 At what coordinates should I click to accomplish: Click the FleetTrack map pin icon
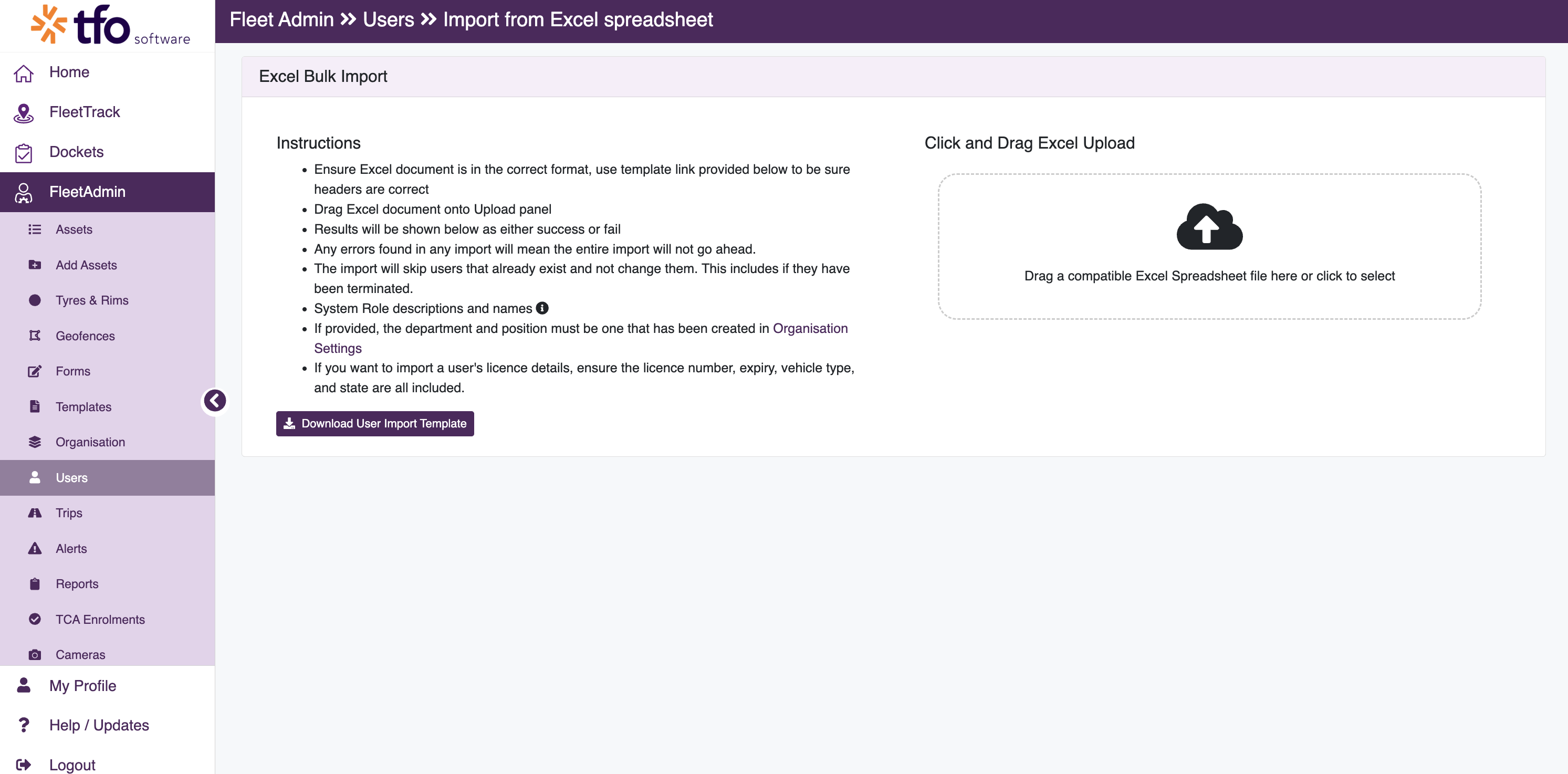24,112
